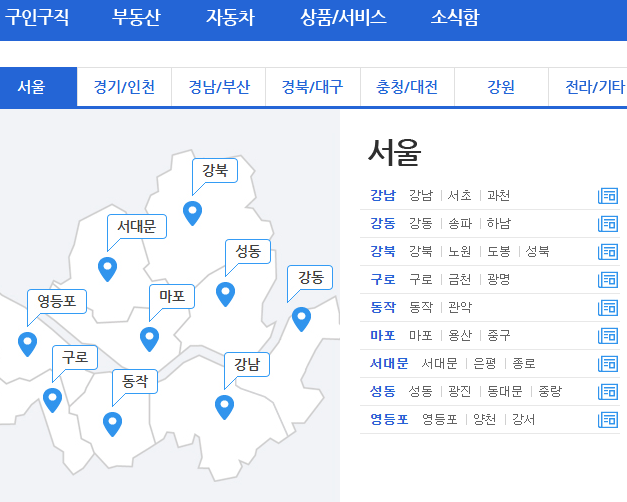Select the 서울 region tab
Viewport: 627px width, 502px height.
(x=38, y=87)
